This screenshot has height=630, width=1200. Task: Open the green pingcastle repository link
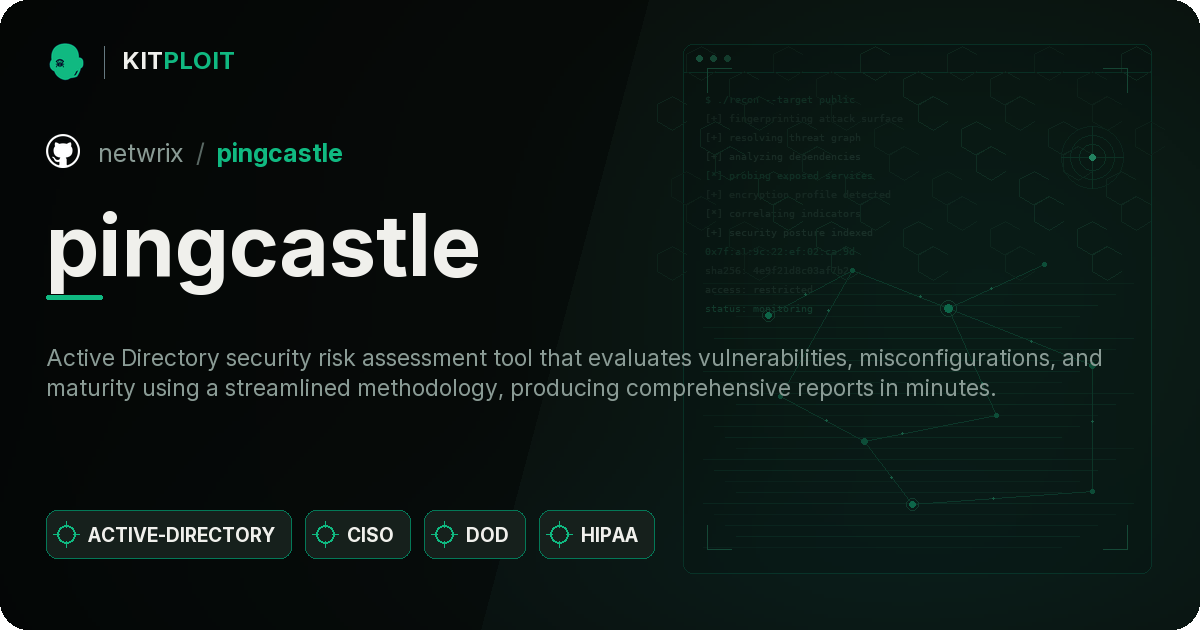[x=279, y=154]
